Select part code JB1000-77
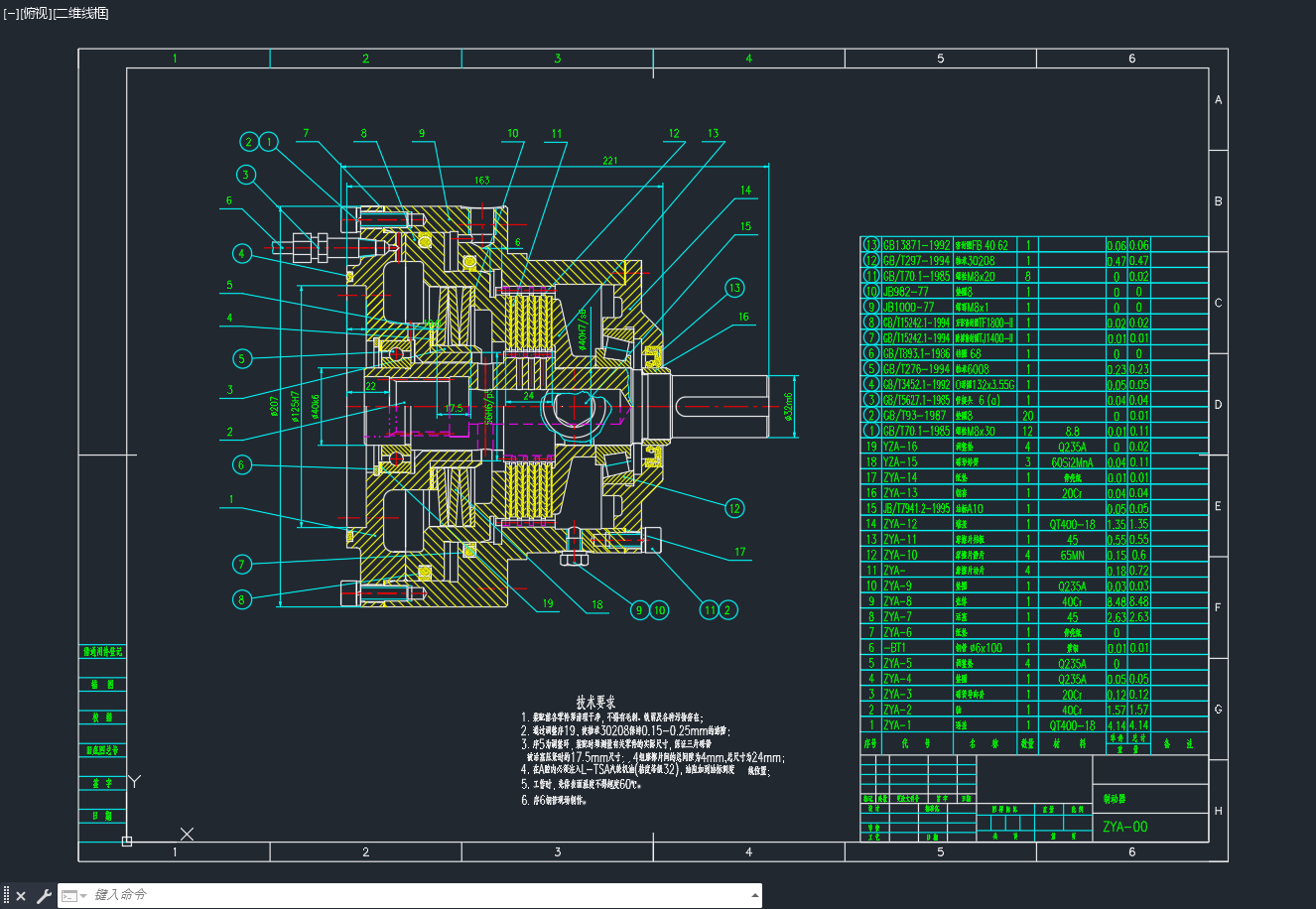 coord(908,308)
